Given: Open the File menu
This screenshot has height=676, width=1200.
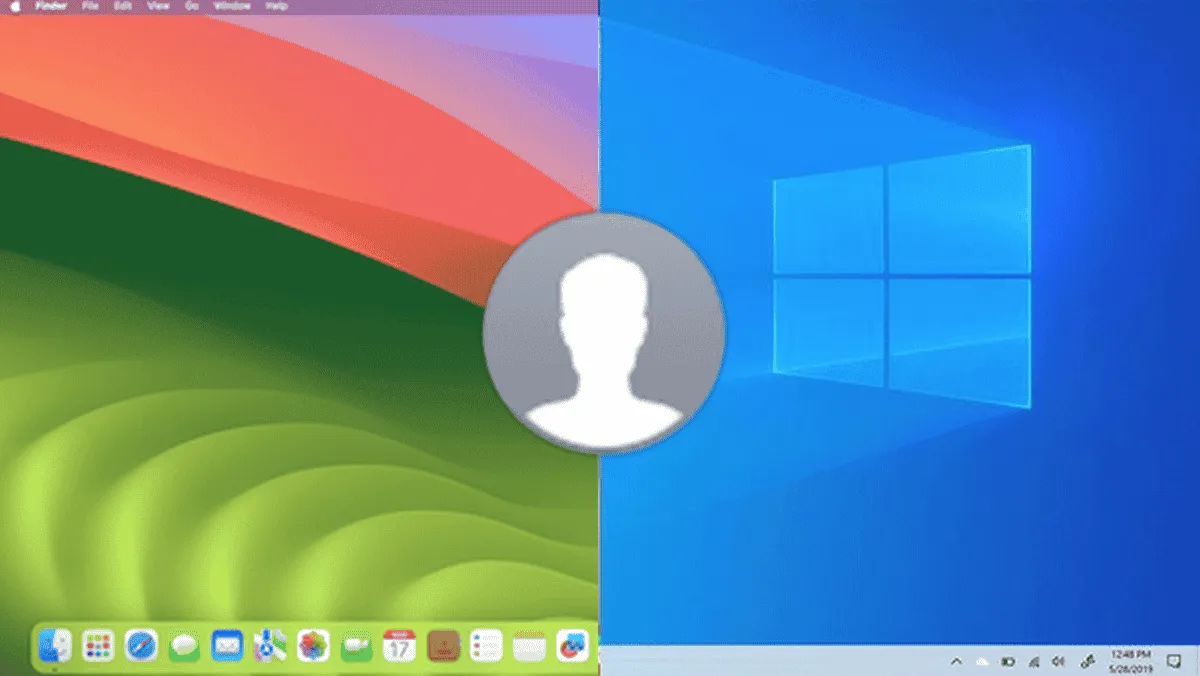Looking at the screenshot, I should [89, 6].
